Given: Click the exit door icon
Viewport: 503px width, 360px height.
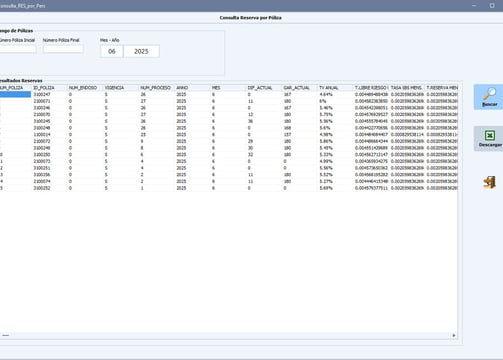Looking at the screenshot, I should (489, 182).
